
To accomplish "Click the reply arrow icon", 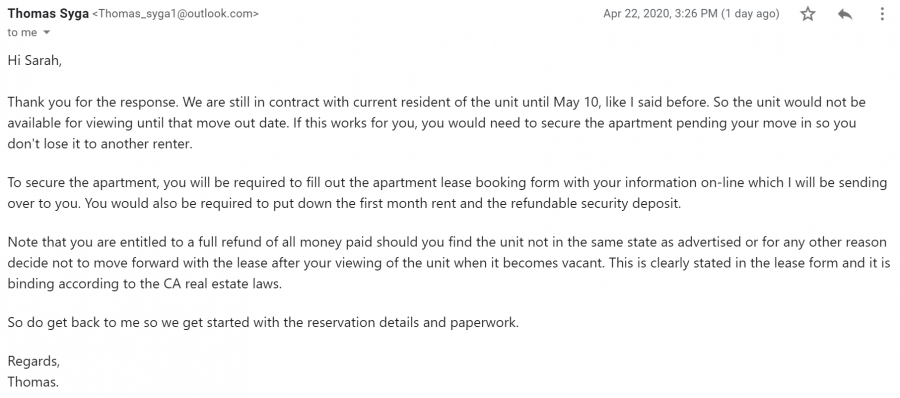I will 845,14.
